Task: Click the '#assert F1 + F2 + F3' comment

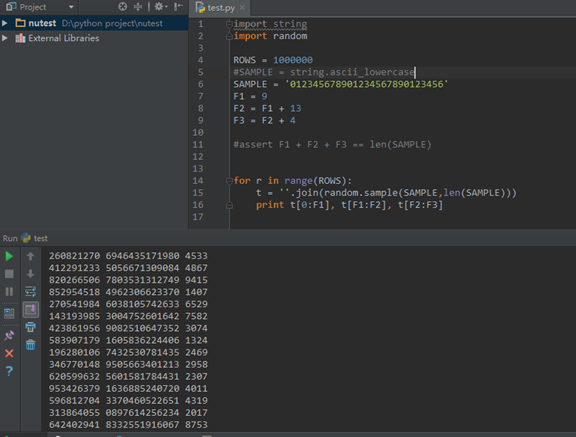Action: coord(332,145)
